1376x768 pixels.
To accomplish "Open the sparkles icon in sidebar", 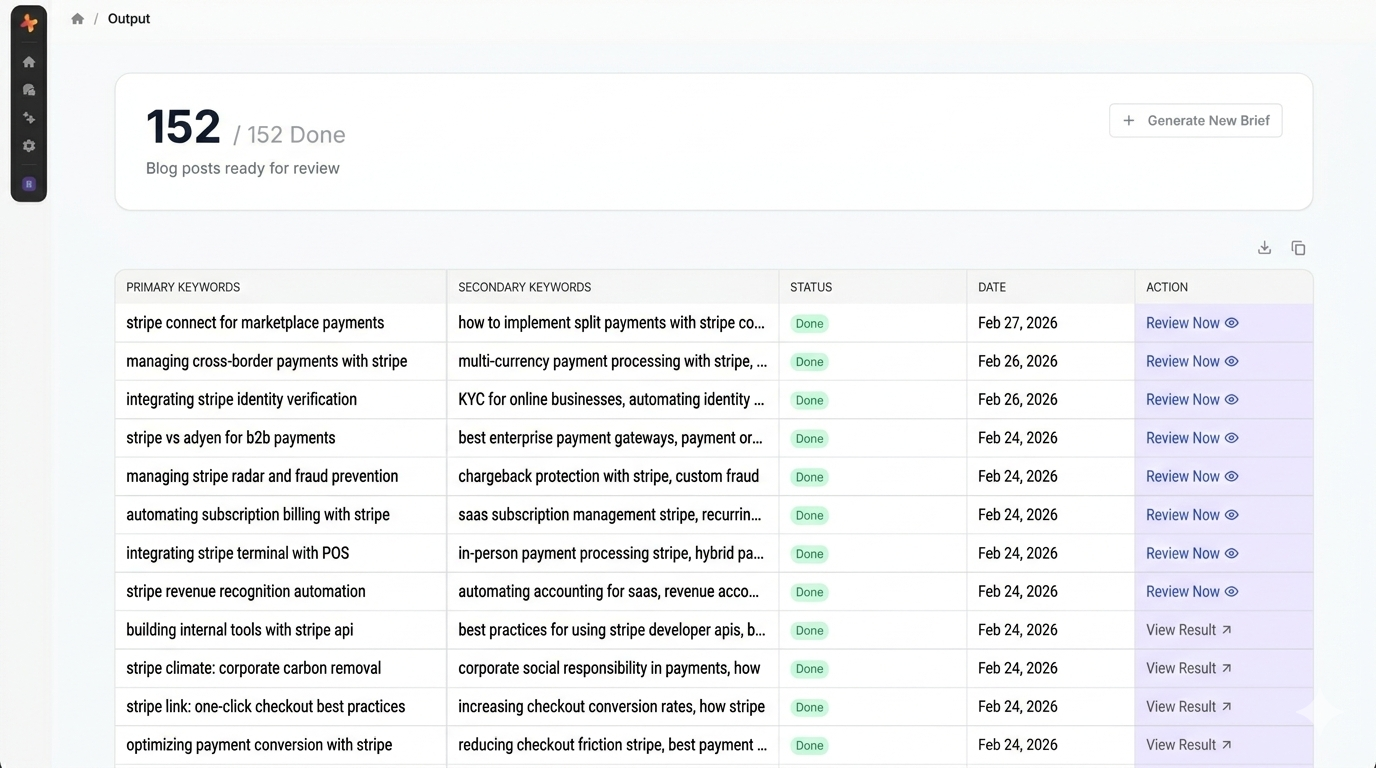I will (x=29, y=118).
